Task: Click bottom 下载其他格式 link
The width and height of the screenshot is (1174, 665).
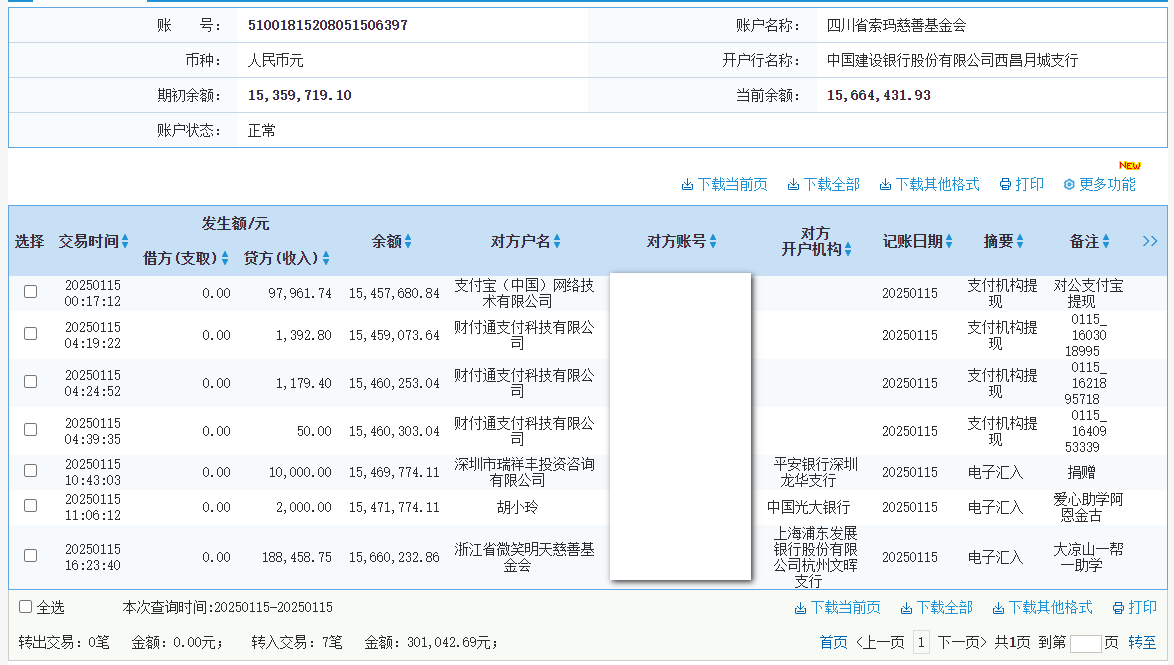Action: point(1042,607)
